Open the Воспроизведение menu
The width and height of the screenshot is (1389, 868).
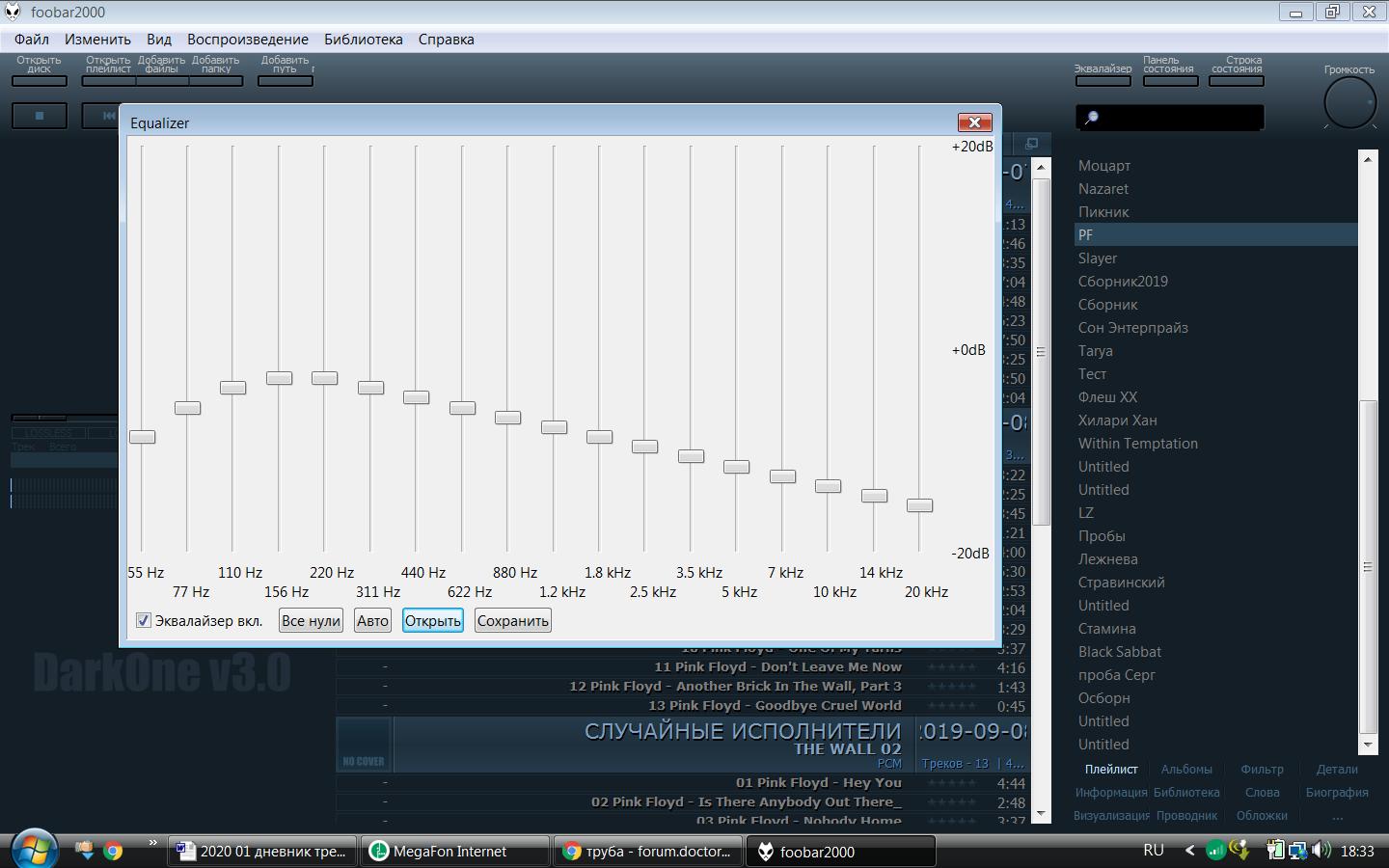click(248, 40)
